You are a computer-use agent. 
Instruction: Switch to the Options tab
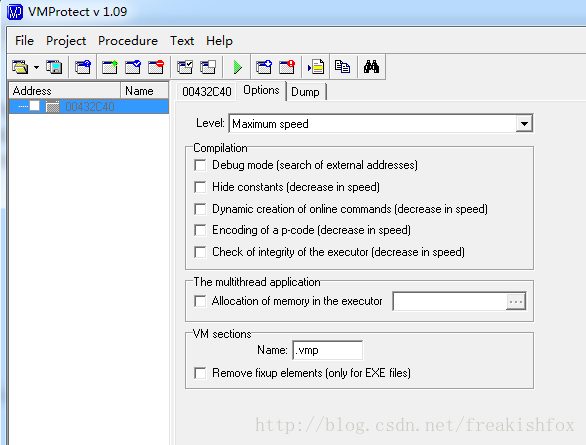(x=261, y=90)
